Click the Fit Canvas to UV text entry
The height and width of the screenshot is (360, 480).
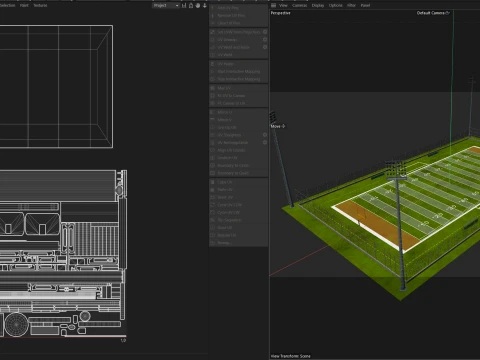pyautogui.click(x=231, y=103)
